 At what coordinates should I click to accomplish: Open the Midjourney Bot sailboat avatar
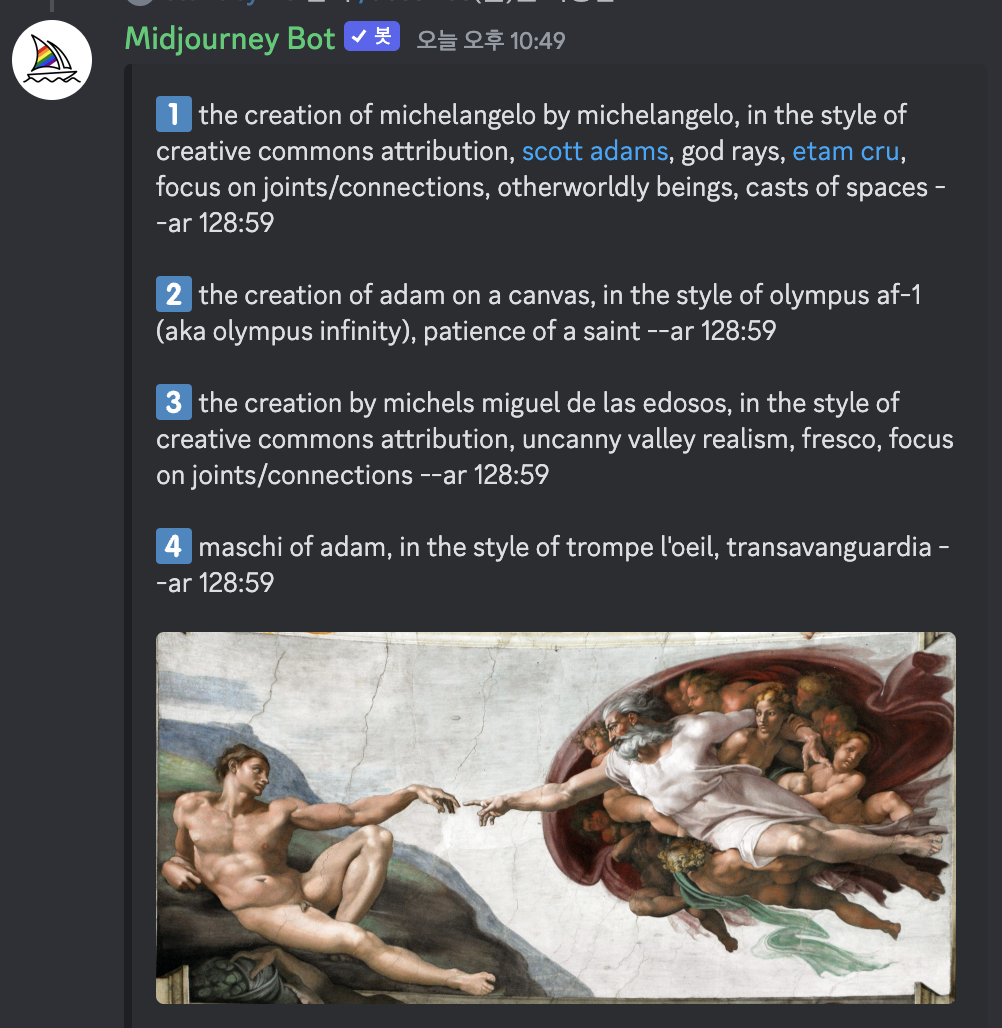pyautogui.click(x=52, y=60)
